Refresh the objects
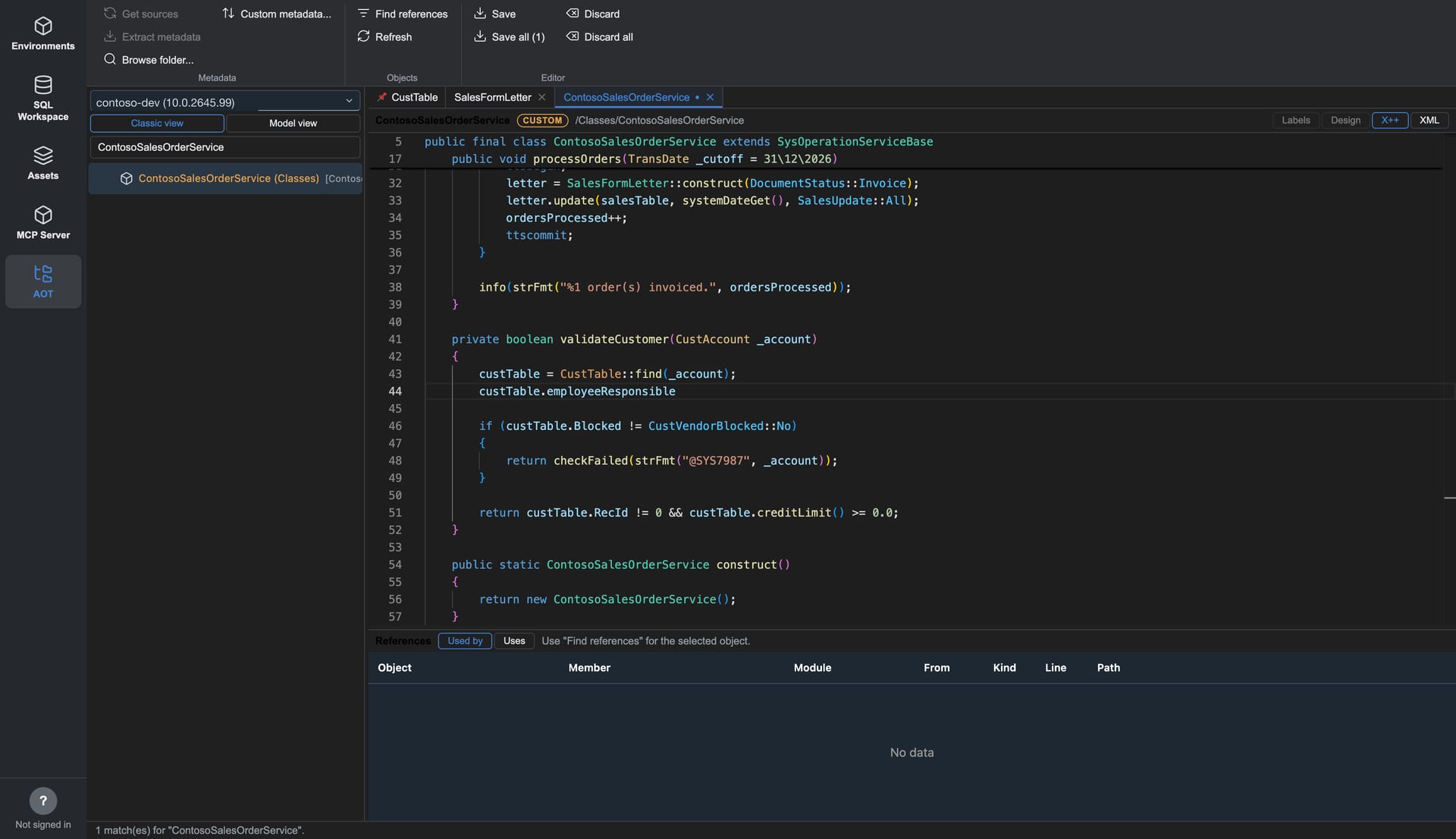The height and width of the screenshot is (839, 1456). [x=384, y=36]
